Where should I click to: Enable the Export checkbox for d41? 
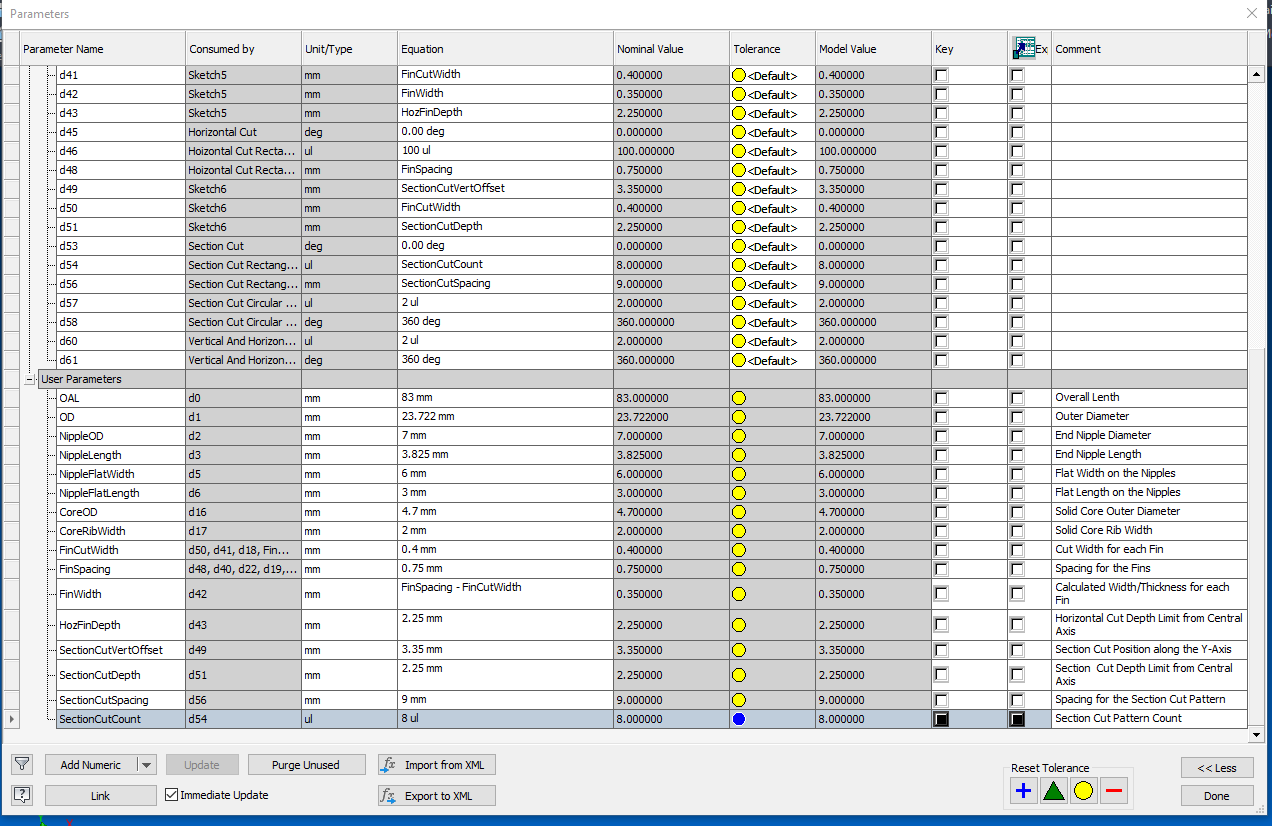click(x=1017, y=74)
